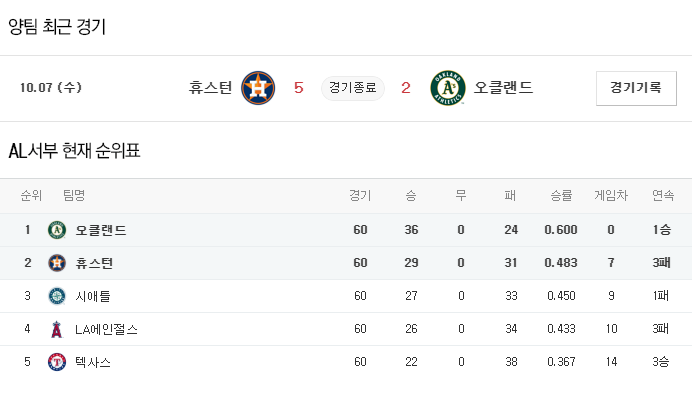This screenshot has width=692, height=394.
Task: Click the 승률 column header
Action: coord(561,195)
